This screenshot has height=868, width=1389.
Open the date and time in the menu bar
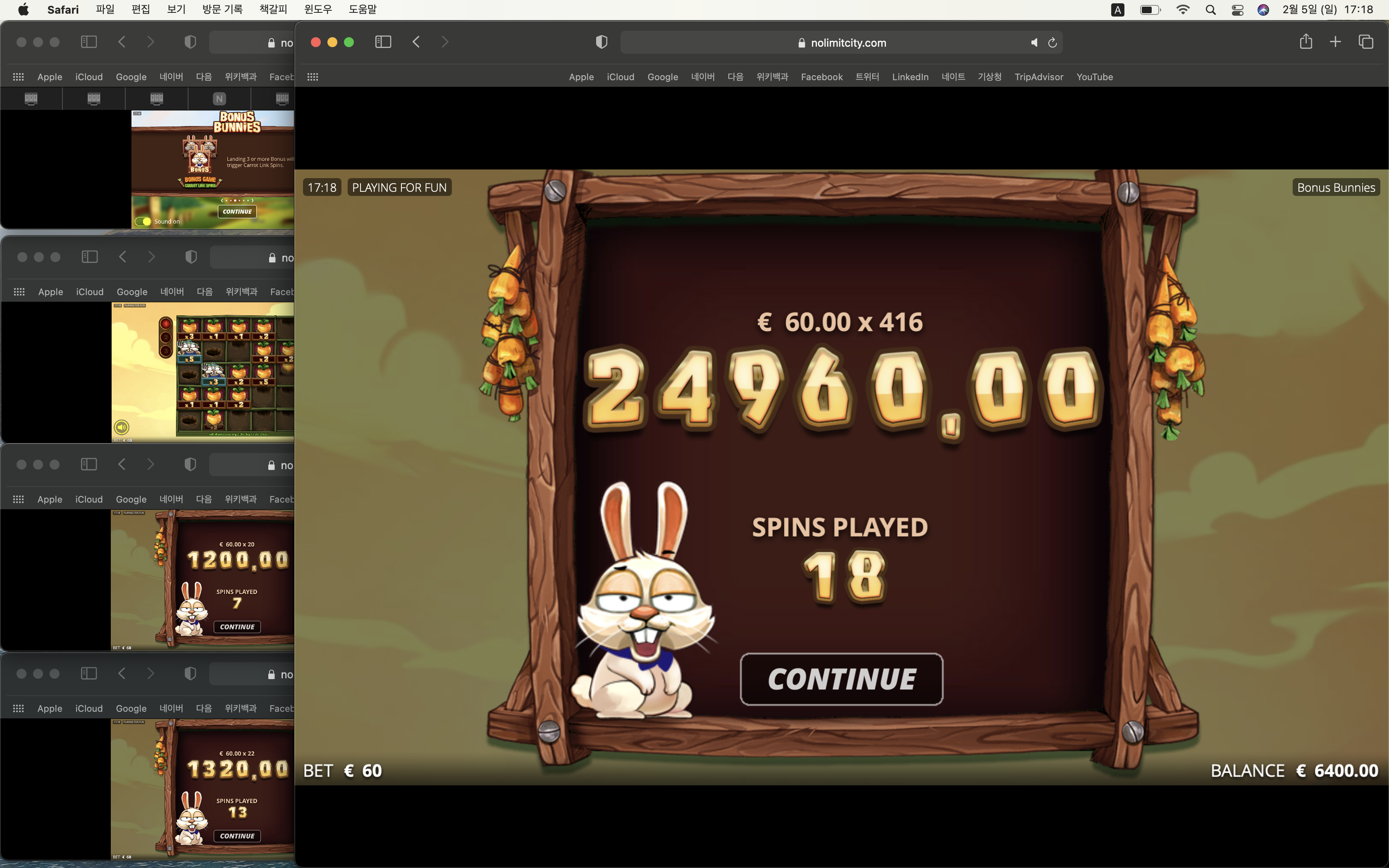click(1328, 9)
